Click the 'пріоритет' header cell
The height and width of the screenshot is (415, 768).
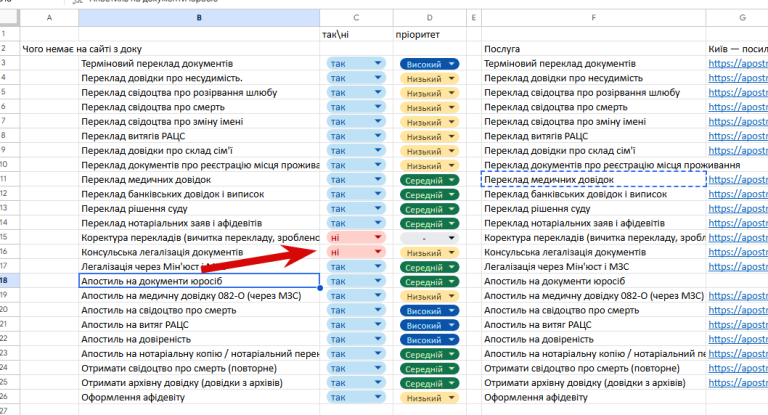430,35
